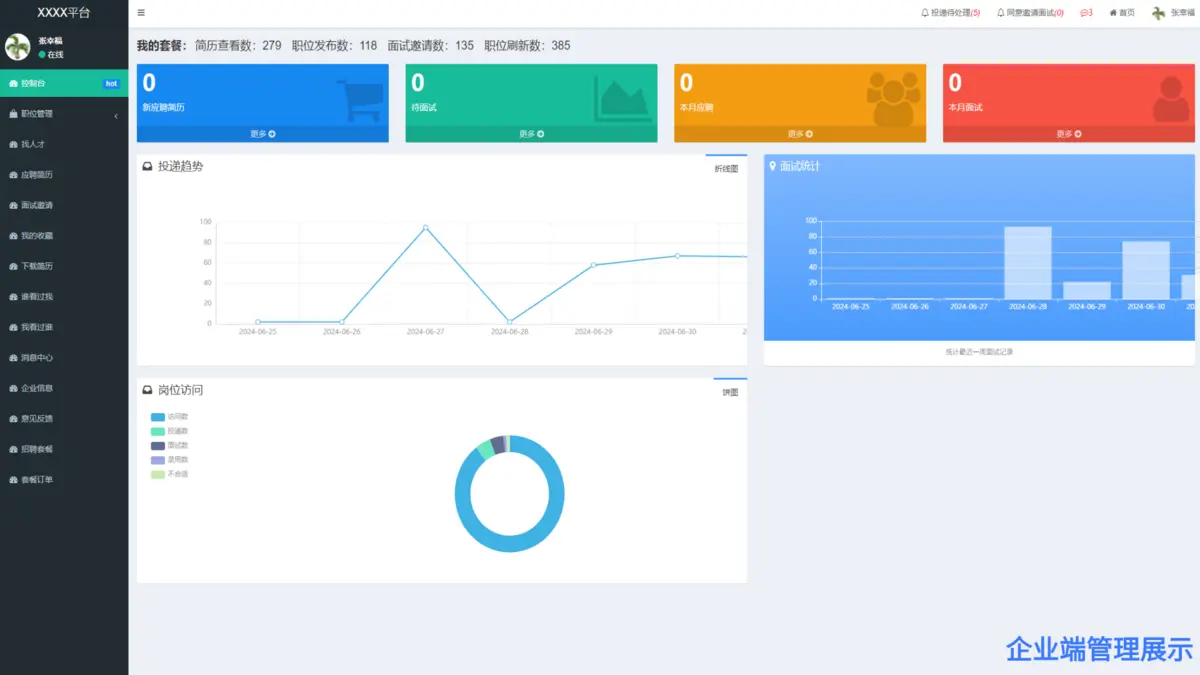Click the user avatar in the top bar
Screen dimensions: 1200x675
click(x=1158, y=13)
